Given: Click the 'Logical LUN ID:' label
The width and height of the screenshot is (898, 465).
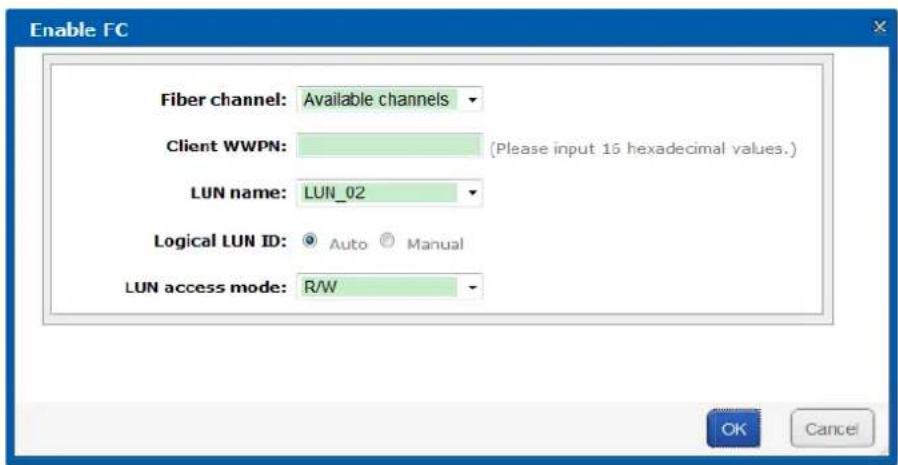Looking at the screenshot, I should (x=220, y=241).
